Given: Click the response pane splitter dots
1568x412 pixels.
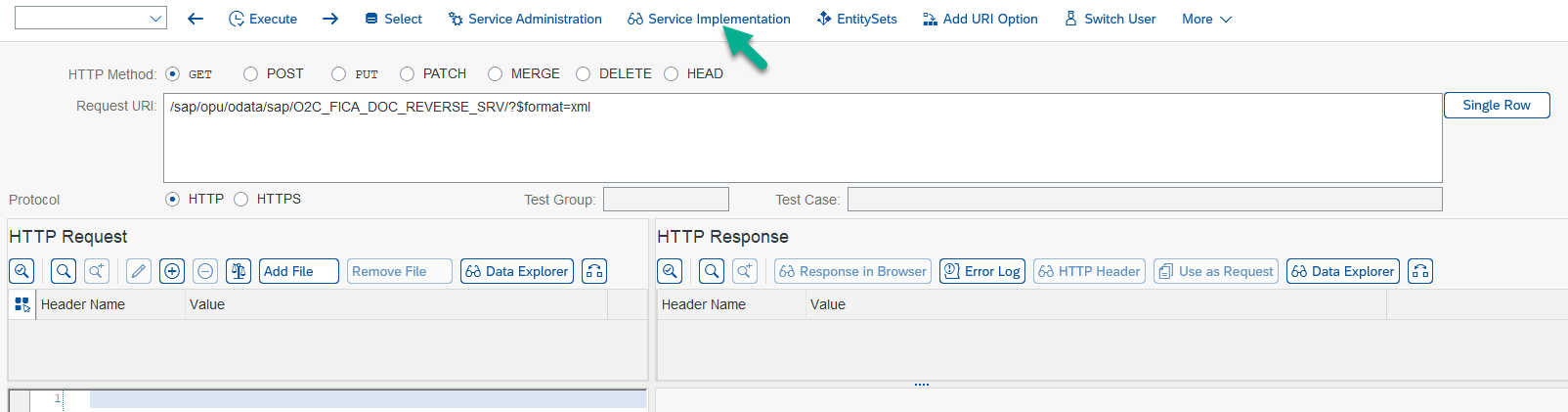Looking at the screenshot, I should [922, 385].
